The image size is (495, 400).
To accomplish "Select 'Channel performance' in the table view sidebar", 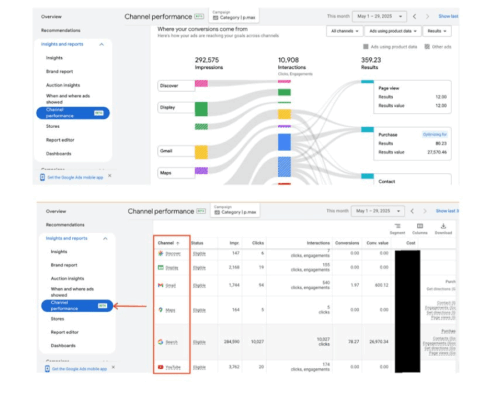I will pyautogui.click(x=77, y=306).
